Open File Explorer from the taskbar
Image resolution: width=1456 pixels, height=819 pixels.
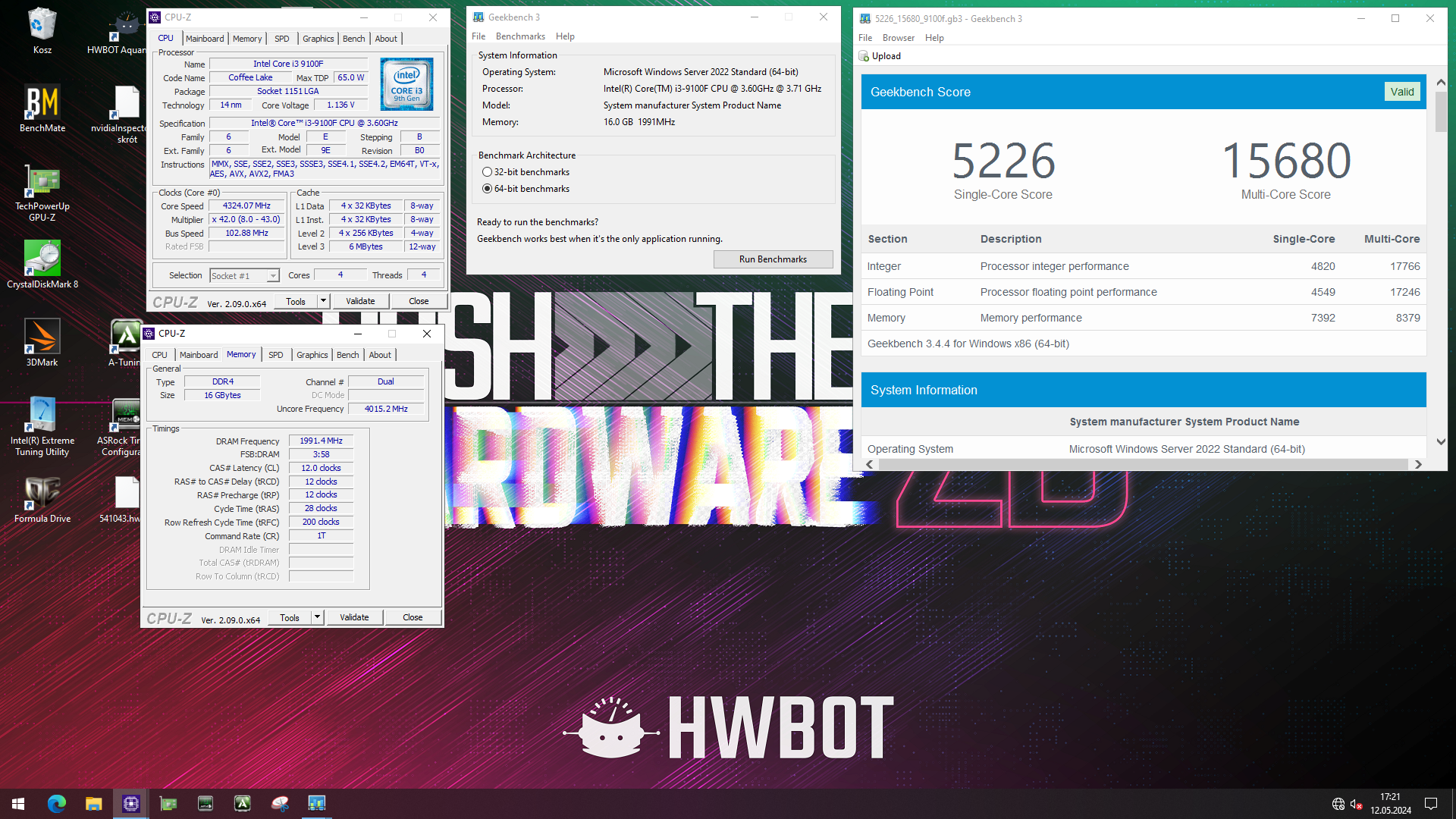click(93, 804)
